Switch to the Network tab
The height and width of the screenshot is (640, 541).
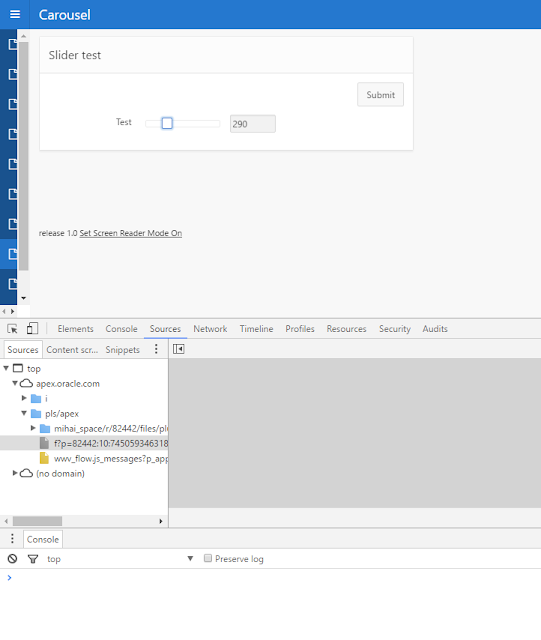(x=210, y=329)
